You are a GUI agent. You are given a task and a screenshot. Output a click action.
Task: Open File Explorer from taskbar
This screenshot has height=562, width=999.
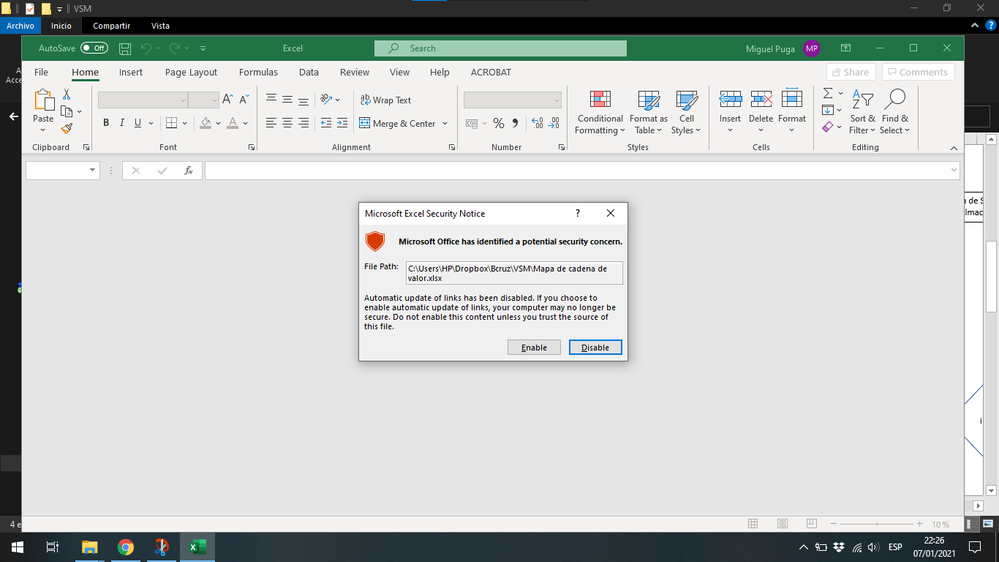point(89,547)
